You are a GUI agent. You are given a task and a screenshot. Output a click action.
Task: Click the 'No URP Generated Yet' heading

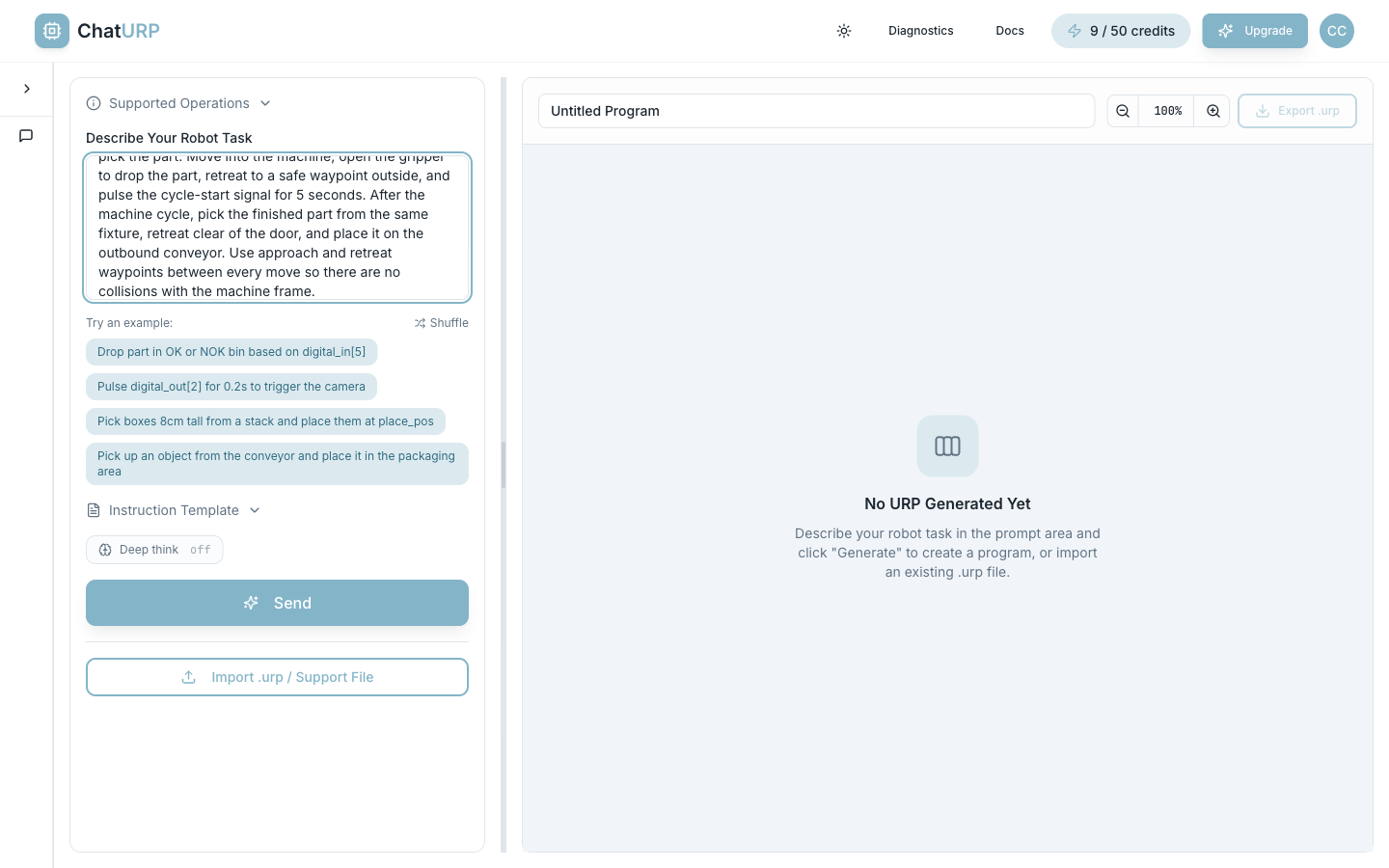click(947, 503)
